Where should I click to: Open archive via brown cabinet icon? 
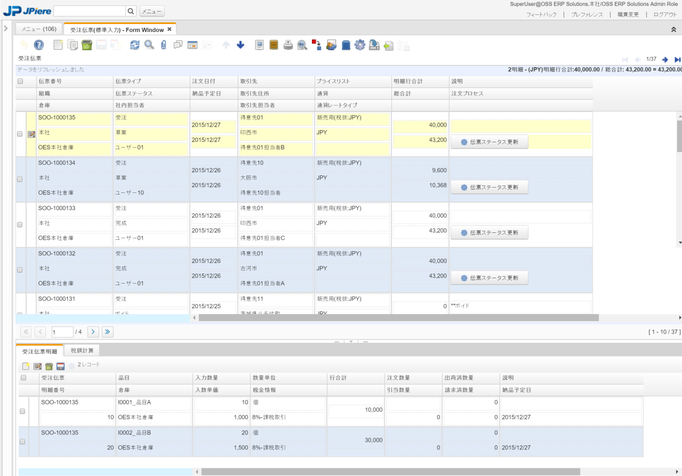pyautogui.click(x=274, y=45)
